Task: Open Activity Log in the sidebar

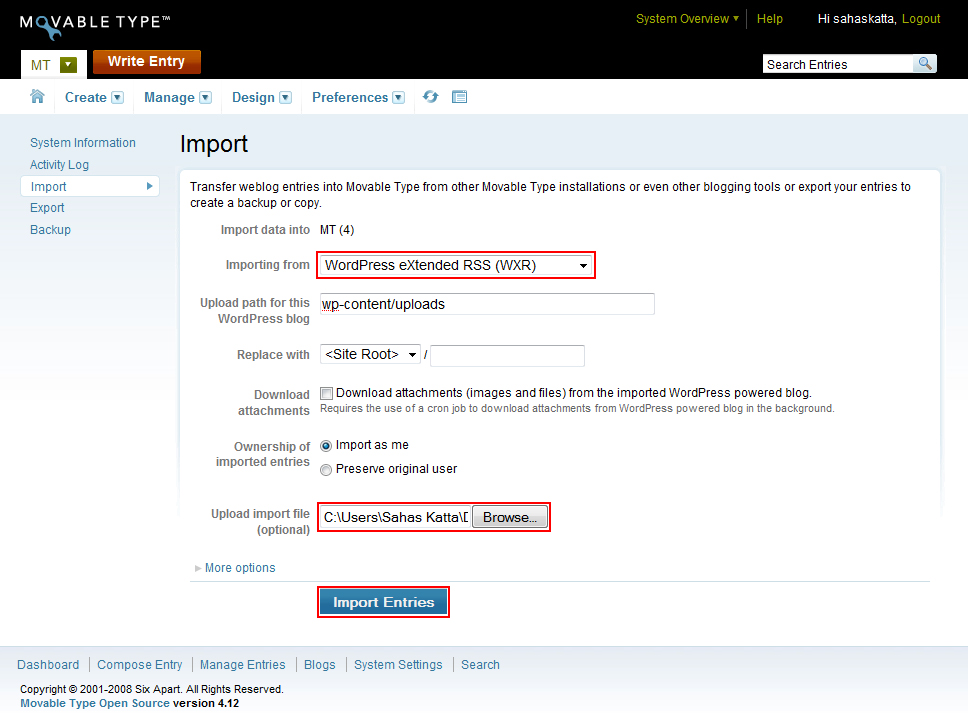Action: [59, 165]
